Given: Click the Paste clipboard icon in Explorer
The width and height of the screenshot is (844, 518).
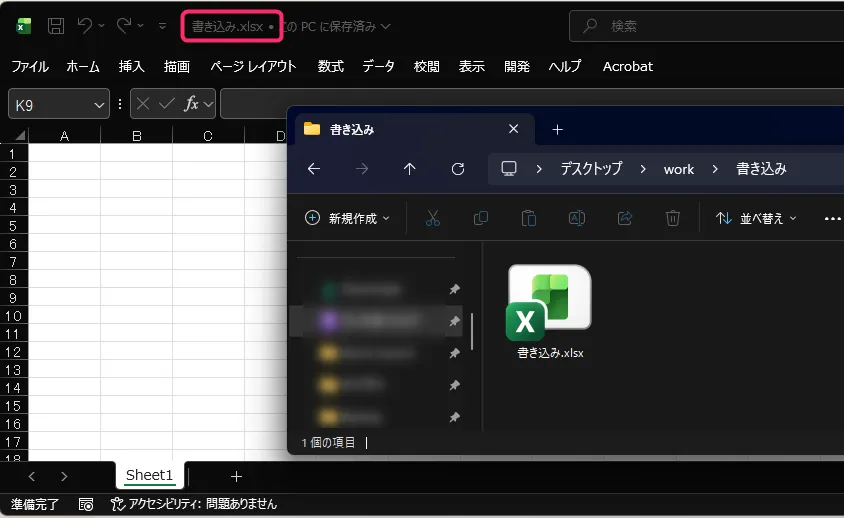Looking at the screenshot, I should (x=529, y=218).
